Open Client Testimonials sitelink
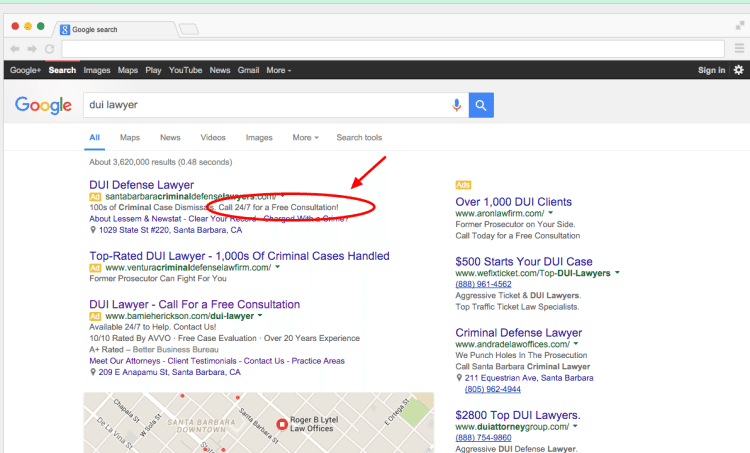750x453 pixels. 202,361
